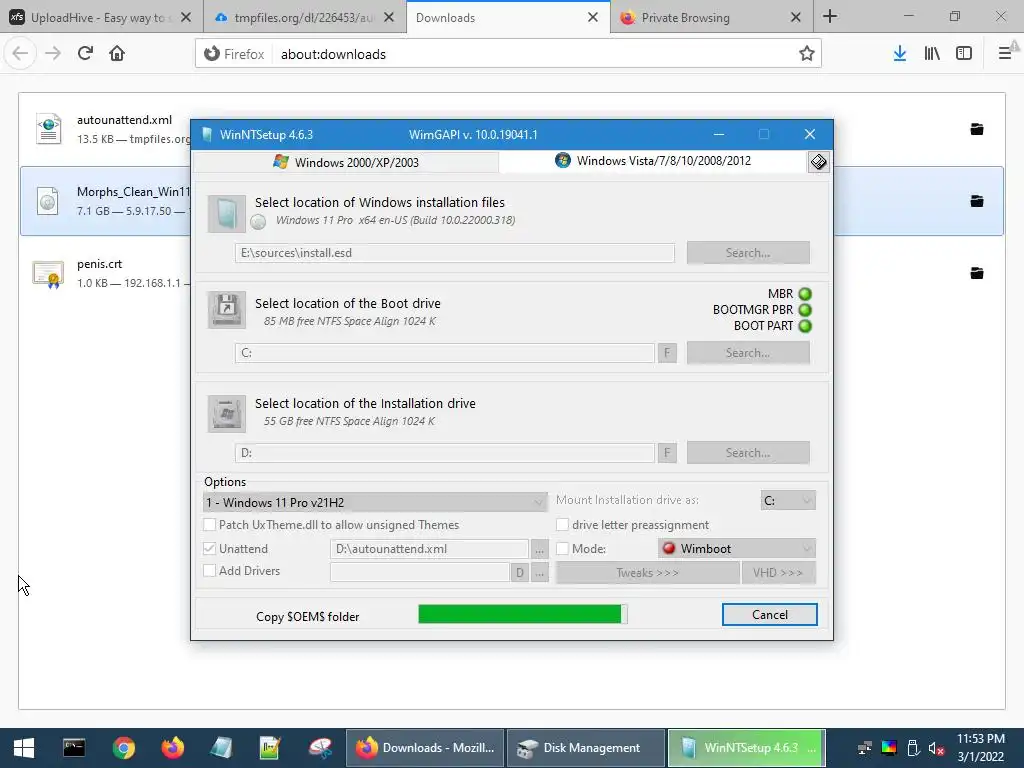Click F button next to Boot drive
1024x768 pixels.
tap(667, 353)
